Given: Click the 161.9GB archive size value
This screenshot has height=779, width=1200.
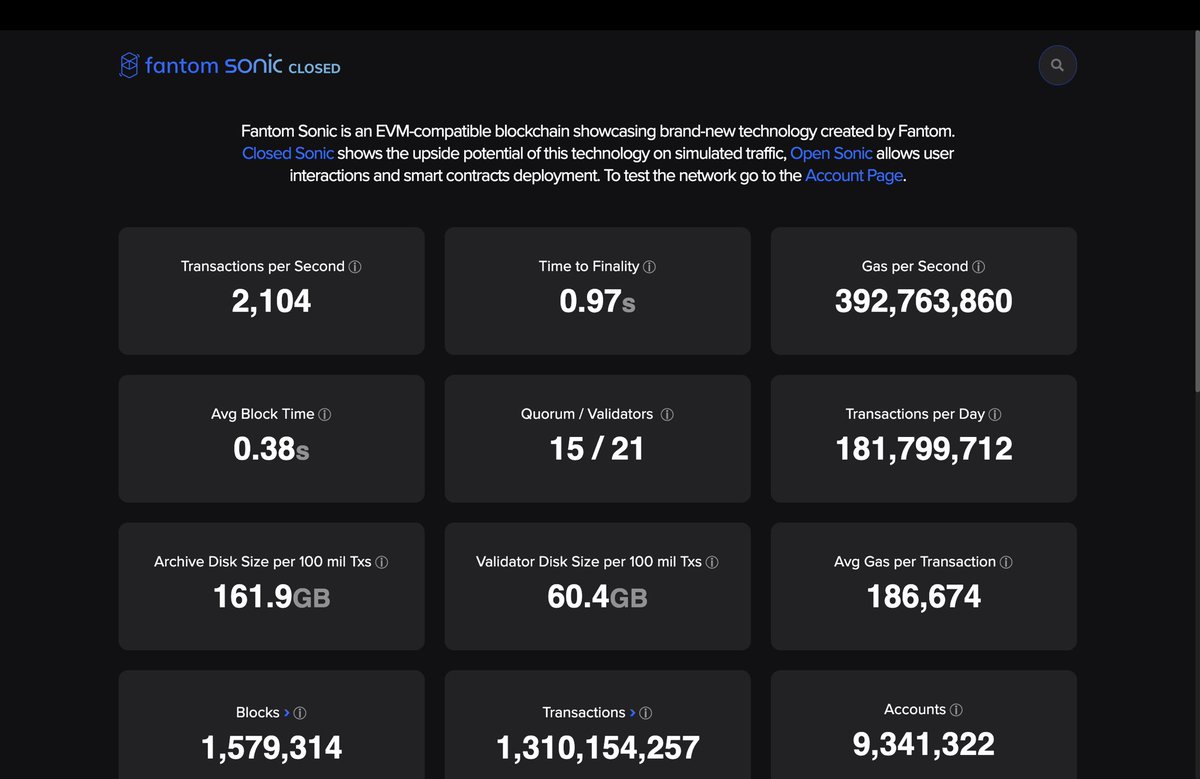Looking at the screenshot, I should click(271, 597).
